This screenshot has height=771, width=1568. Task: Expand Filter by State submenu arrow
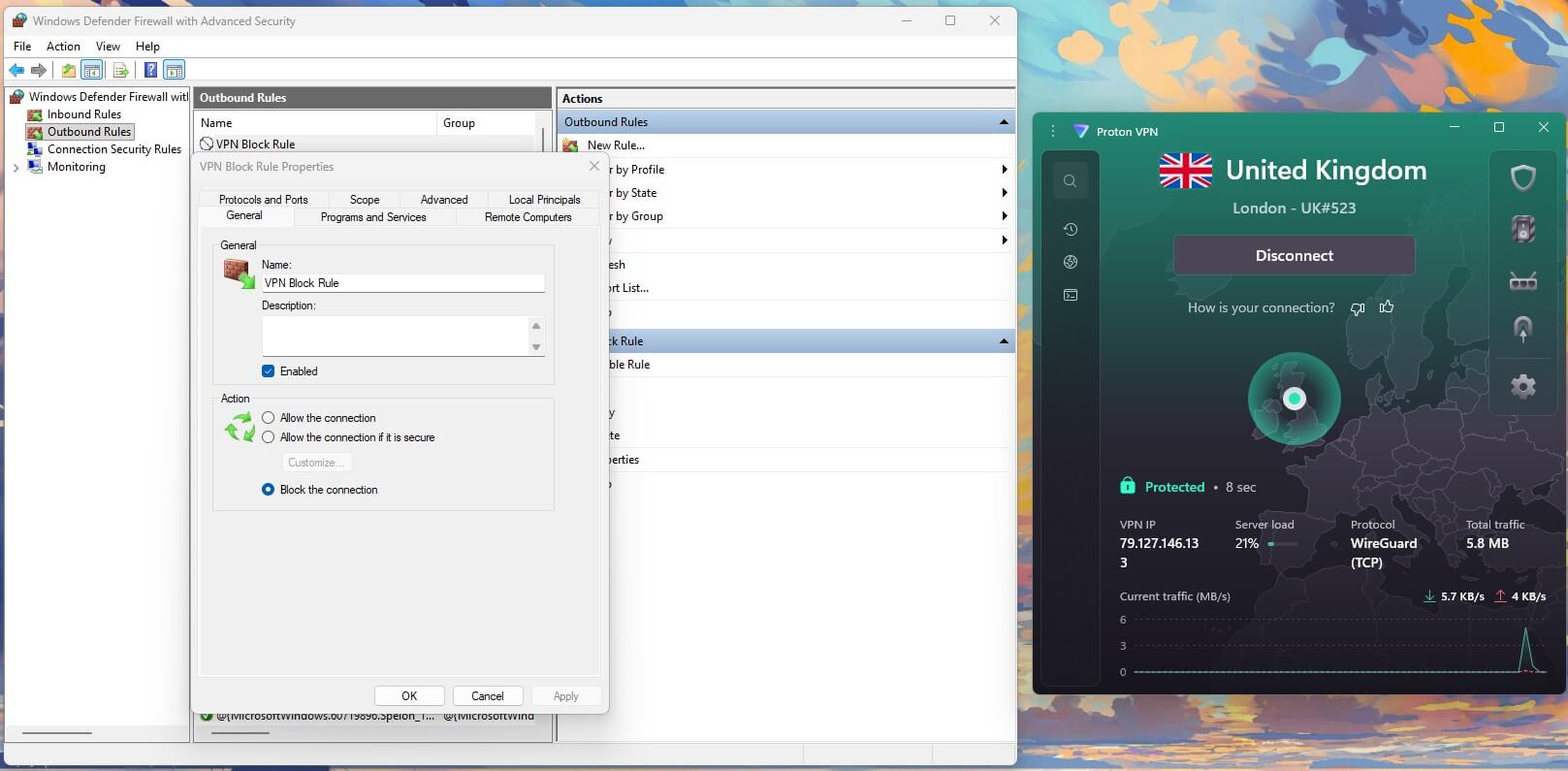click(x=1005, y=193)
